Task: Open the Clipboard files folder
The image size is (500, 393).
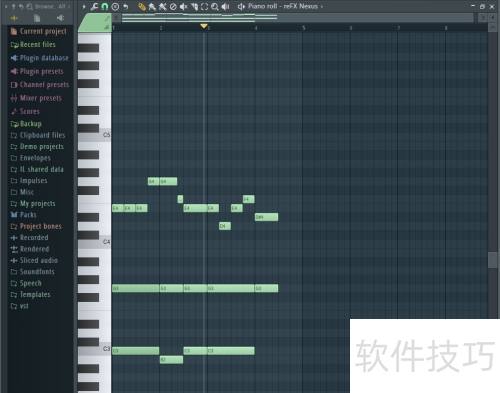Action: coord(38,135)
